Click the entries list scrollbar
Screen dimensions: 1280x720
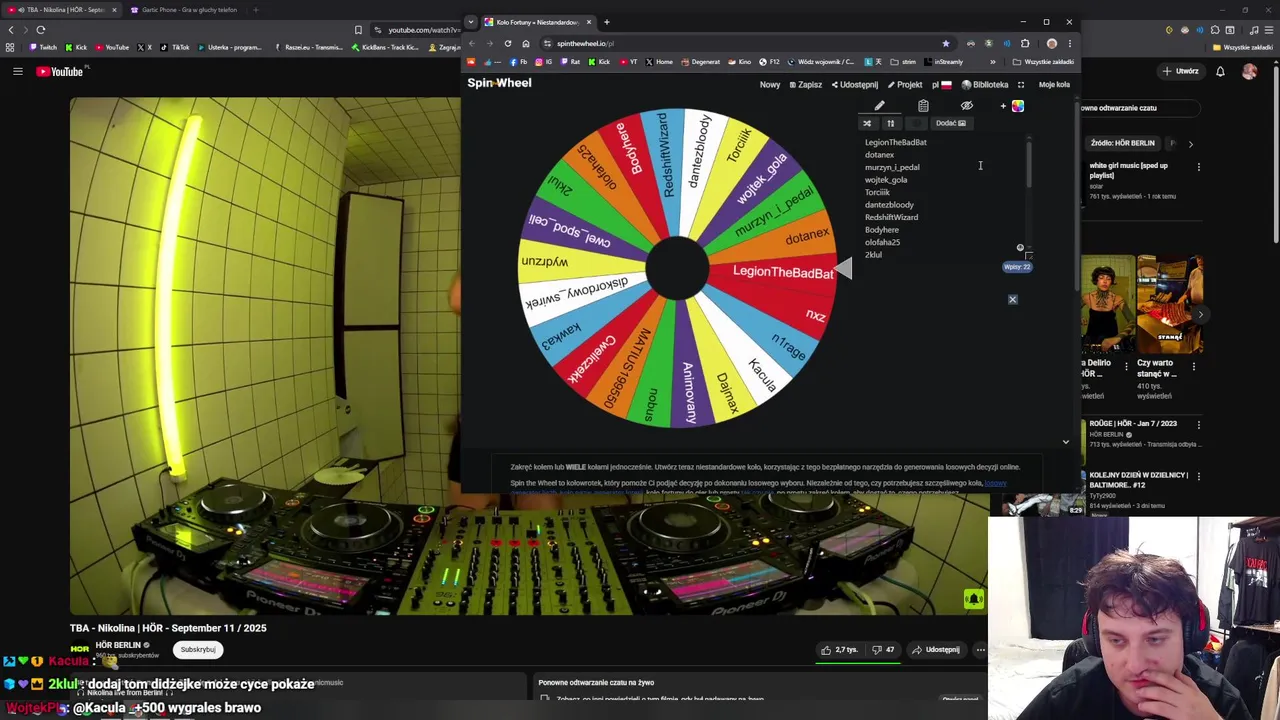1028,165
